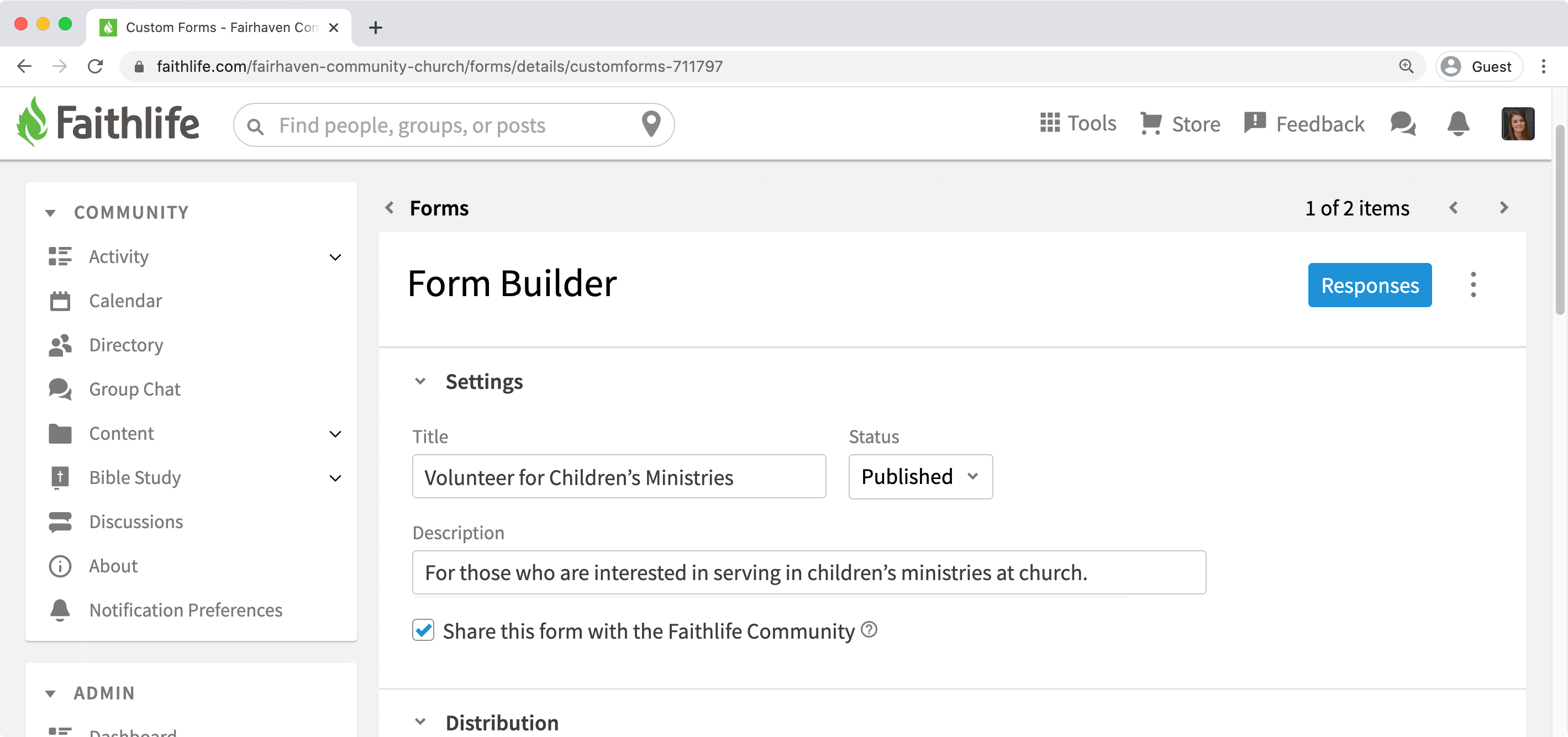Collapse the COMMUNITY section
This screenshot has height=737, width=1568.
(x=50, y=213)
